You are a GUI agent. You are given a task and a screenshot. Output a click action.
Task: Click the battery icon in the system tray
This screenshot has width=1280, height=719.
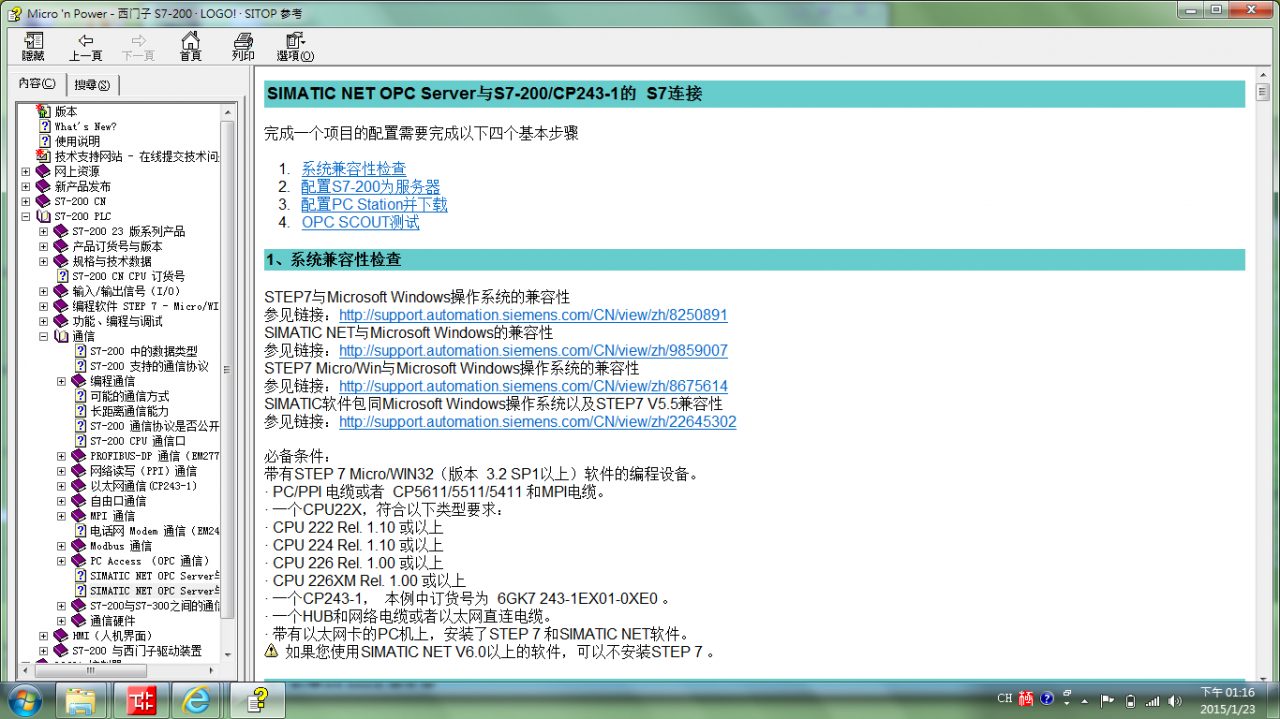[x=1130, y=699]
